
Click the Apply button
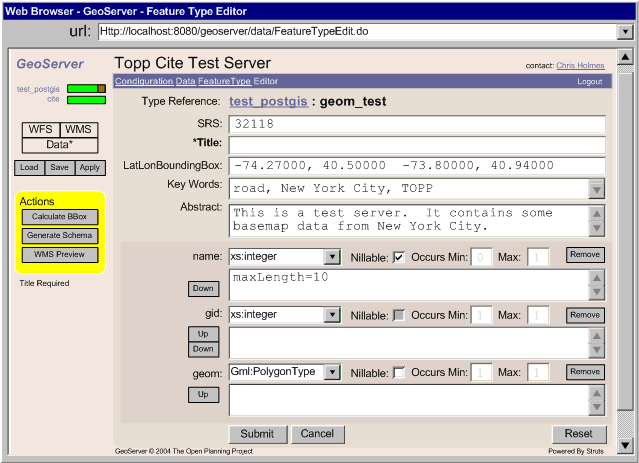90,168
